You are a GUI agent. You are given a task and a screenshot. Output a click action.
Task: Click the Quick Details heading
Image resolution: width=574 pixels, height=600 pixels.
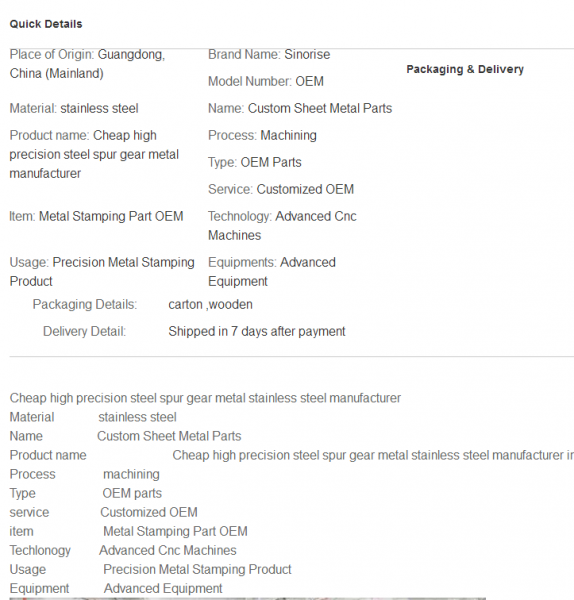click(46, 24)
